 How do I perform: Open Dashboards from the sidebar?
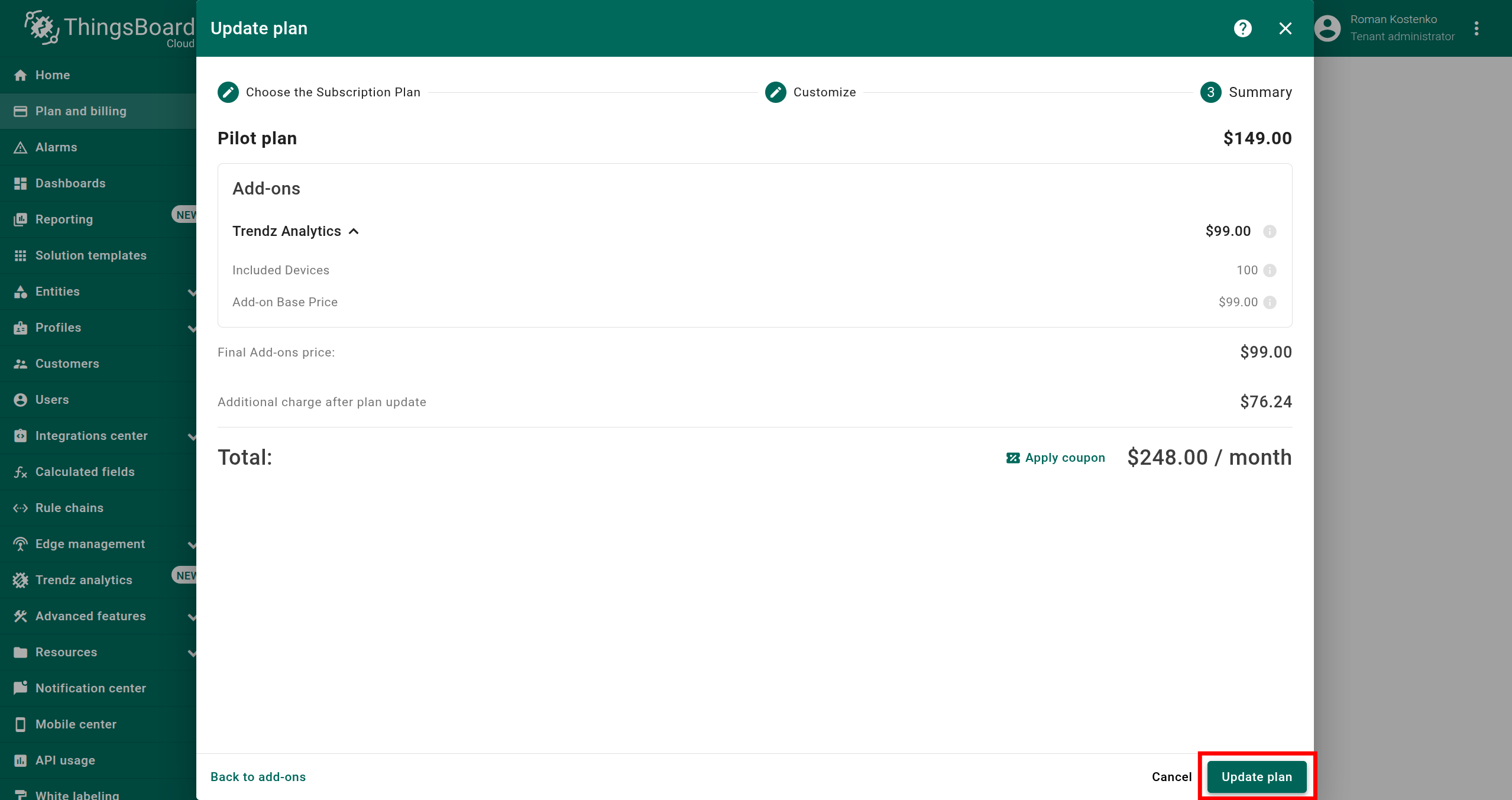pyautogui.click(x=70, y=183)
